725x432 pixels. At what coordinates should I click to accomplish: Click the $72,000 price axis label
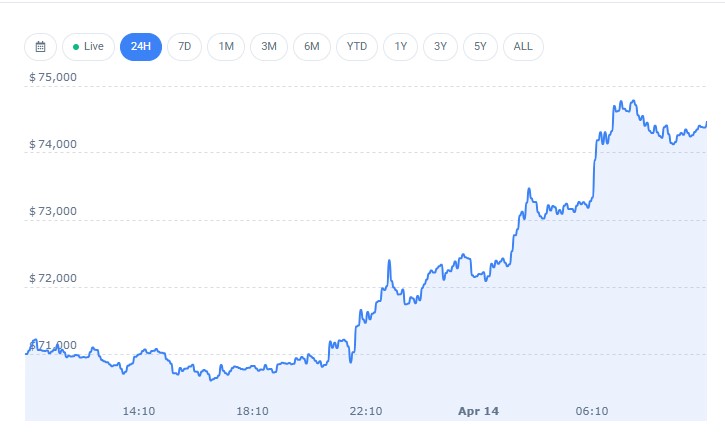pyautogui.click(x=54, y=277)
